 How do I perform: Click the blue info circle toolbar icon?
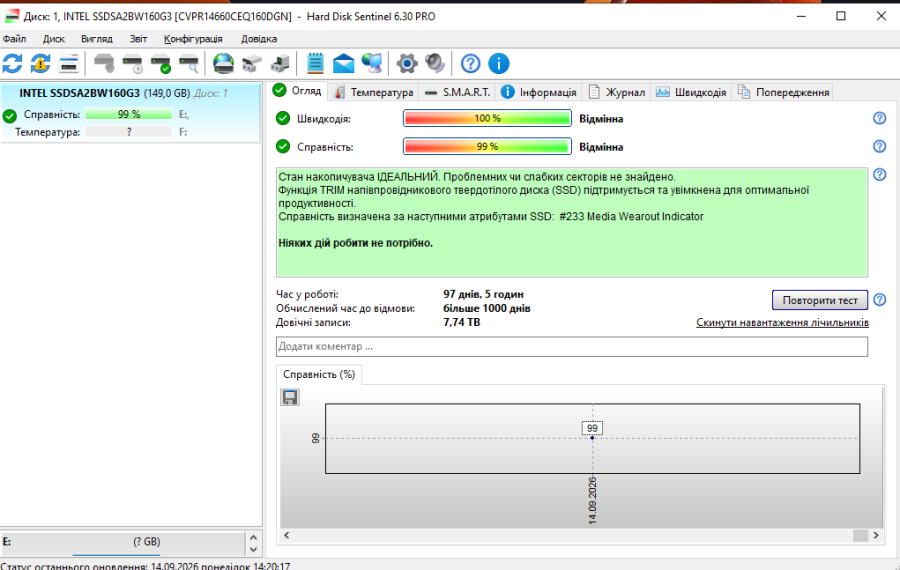point(498,63)
